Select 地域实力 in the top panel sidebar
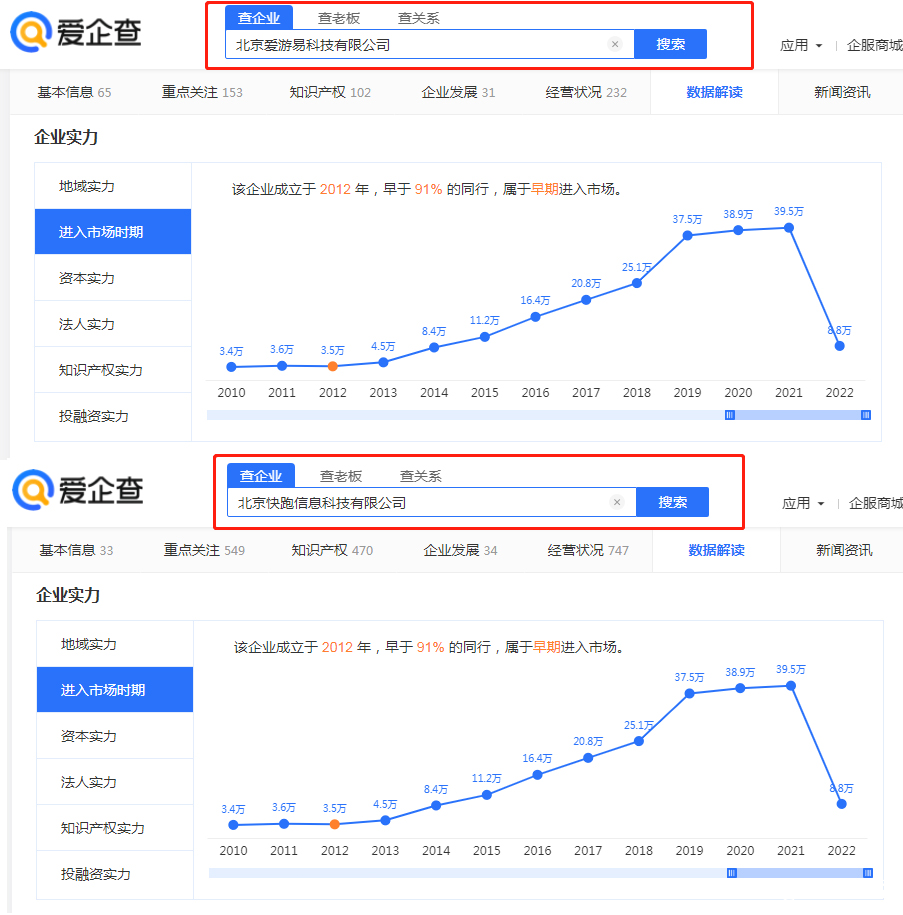 click(113, 186)
